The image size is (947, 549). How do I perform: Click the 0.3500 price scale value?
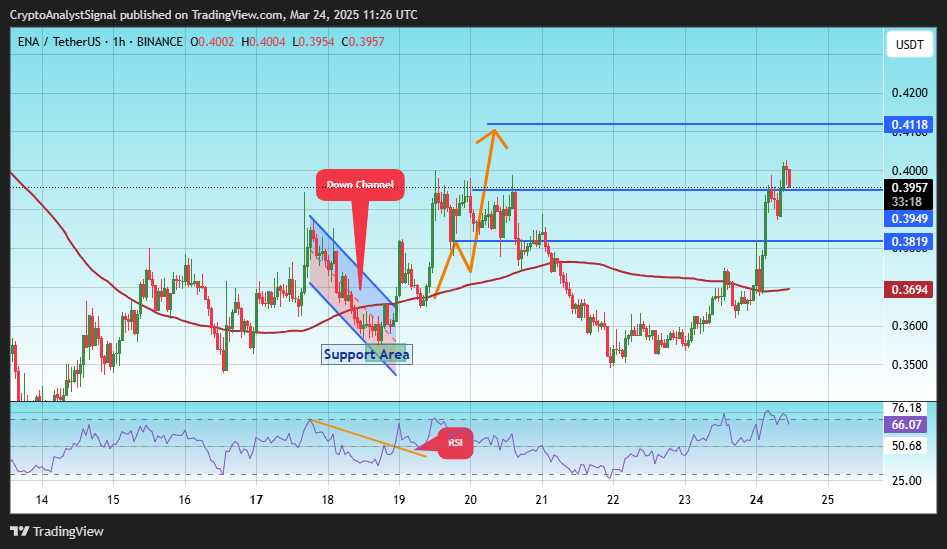[x=910, y=365]
